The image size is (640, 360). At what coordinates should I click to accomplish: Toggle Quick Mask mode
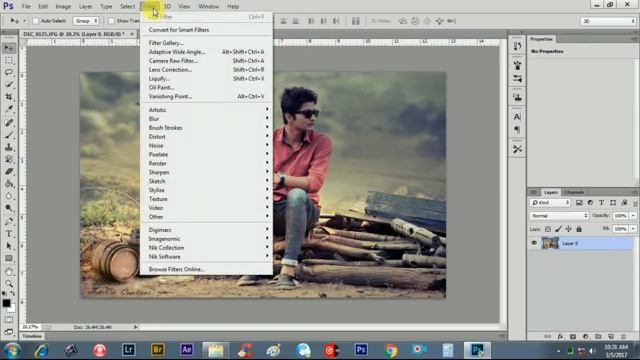(x=9, y=320)
